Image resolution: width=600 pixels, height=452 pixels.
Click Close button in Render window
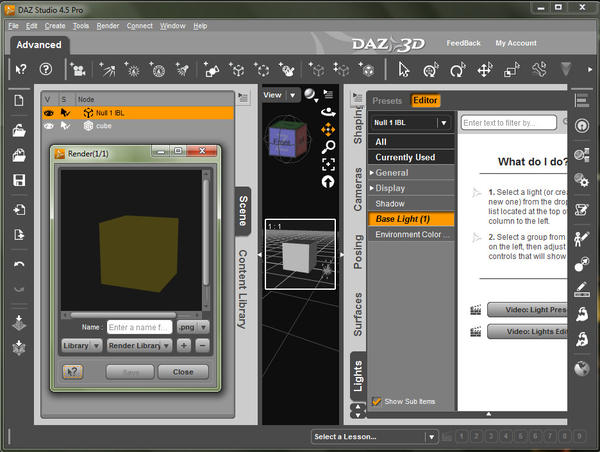[x=183, y=372]
